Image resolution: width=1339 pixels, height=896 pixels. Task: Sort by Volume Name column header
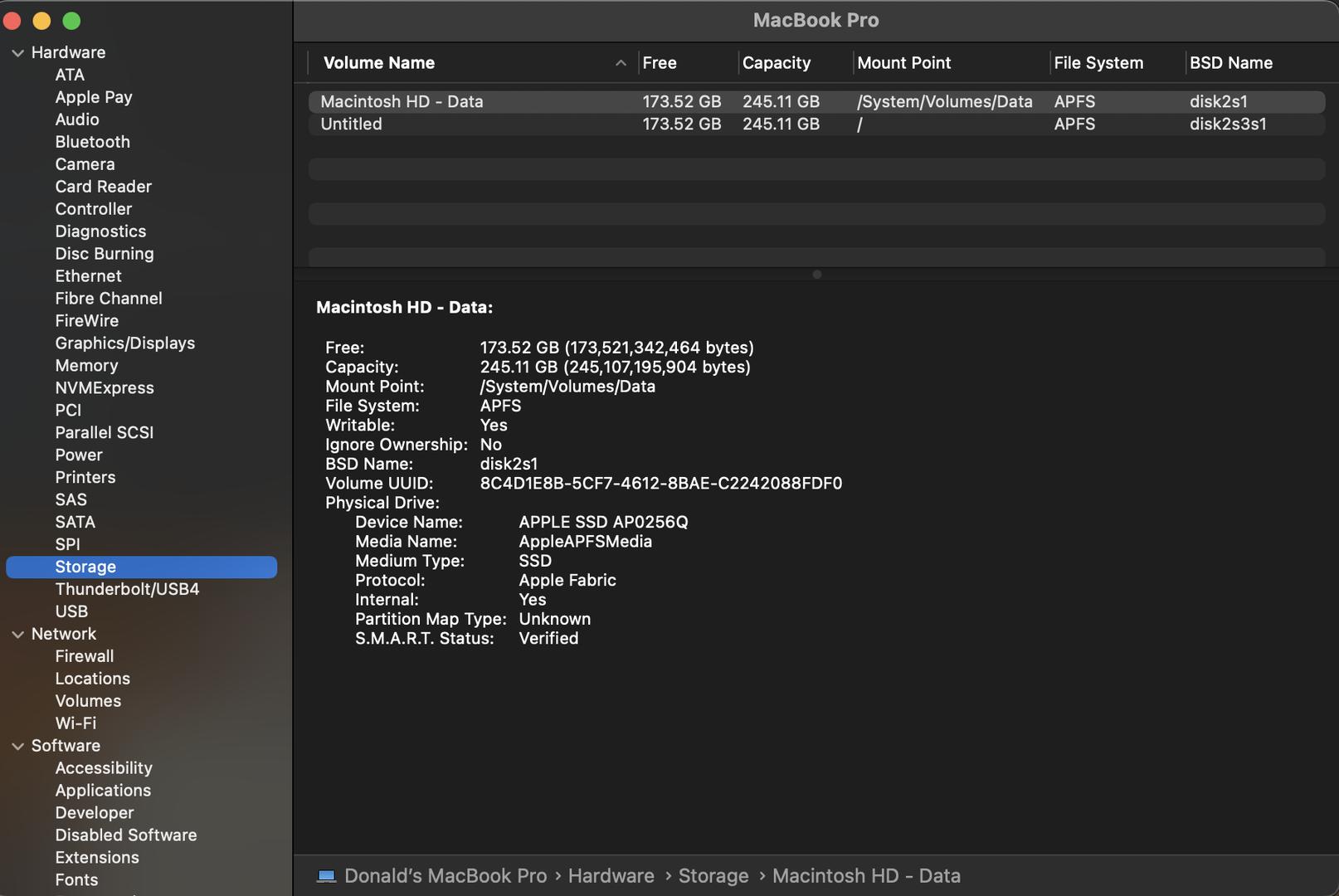point(379,63)
